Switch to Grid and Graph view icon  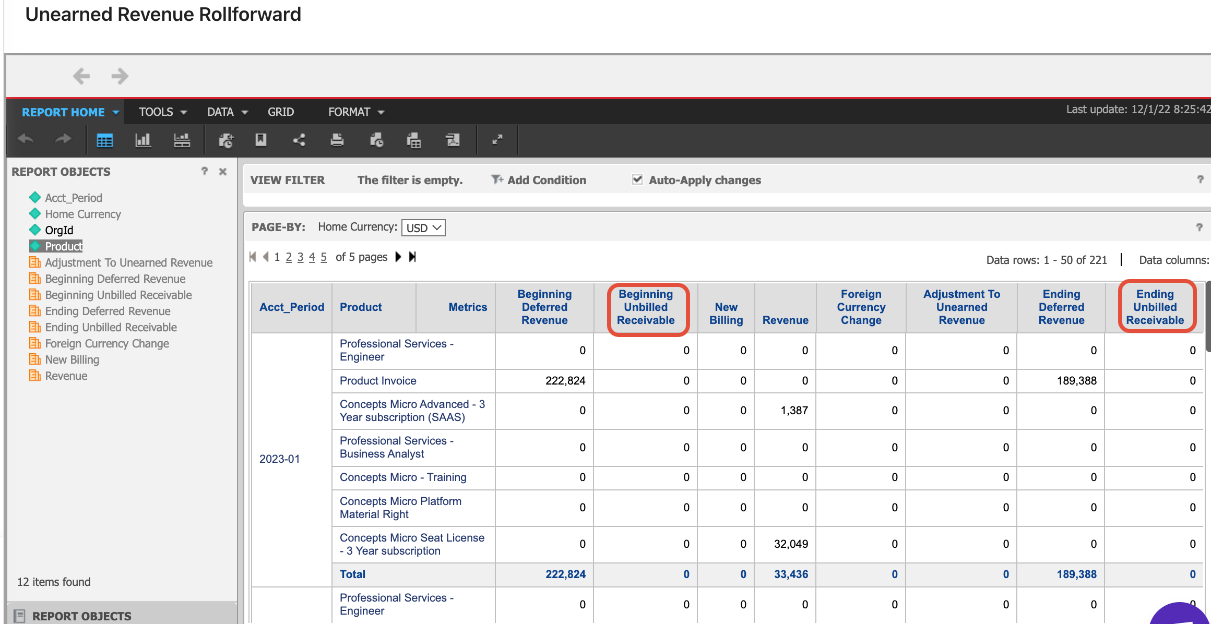click(181, 140)
